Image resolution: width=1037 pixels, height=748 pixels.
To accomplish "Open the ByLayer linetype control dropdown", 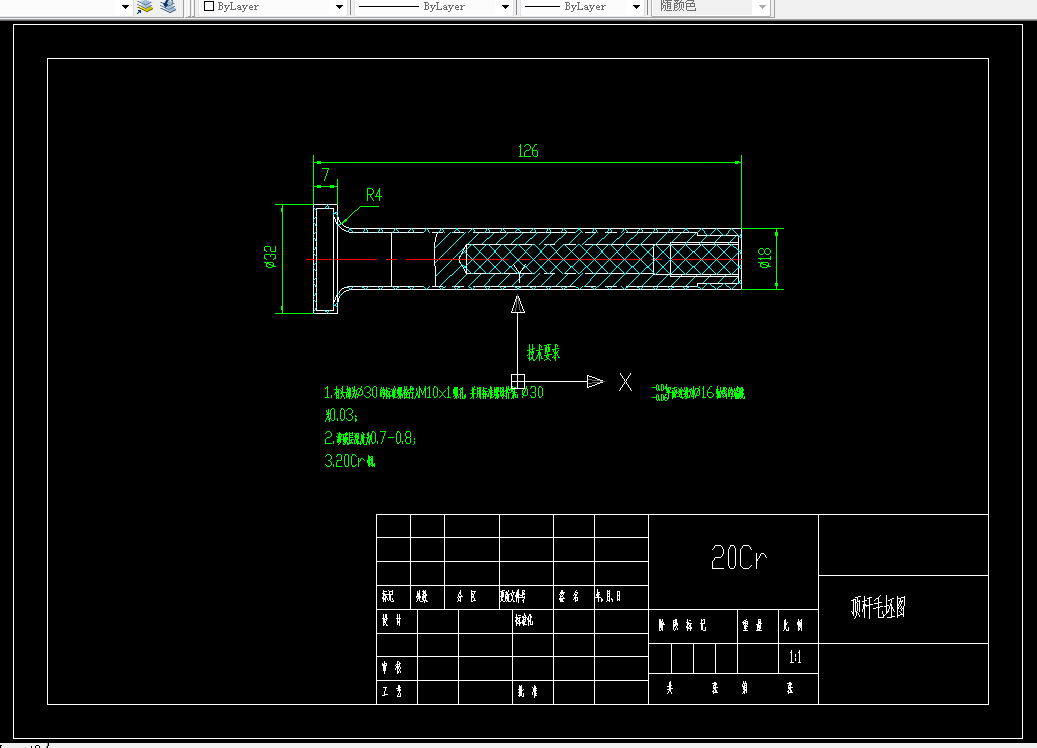I will point(434,7).
